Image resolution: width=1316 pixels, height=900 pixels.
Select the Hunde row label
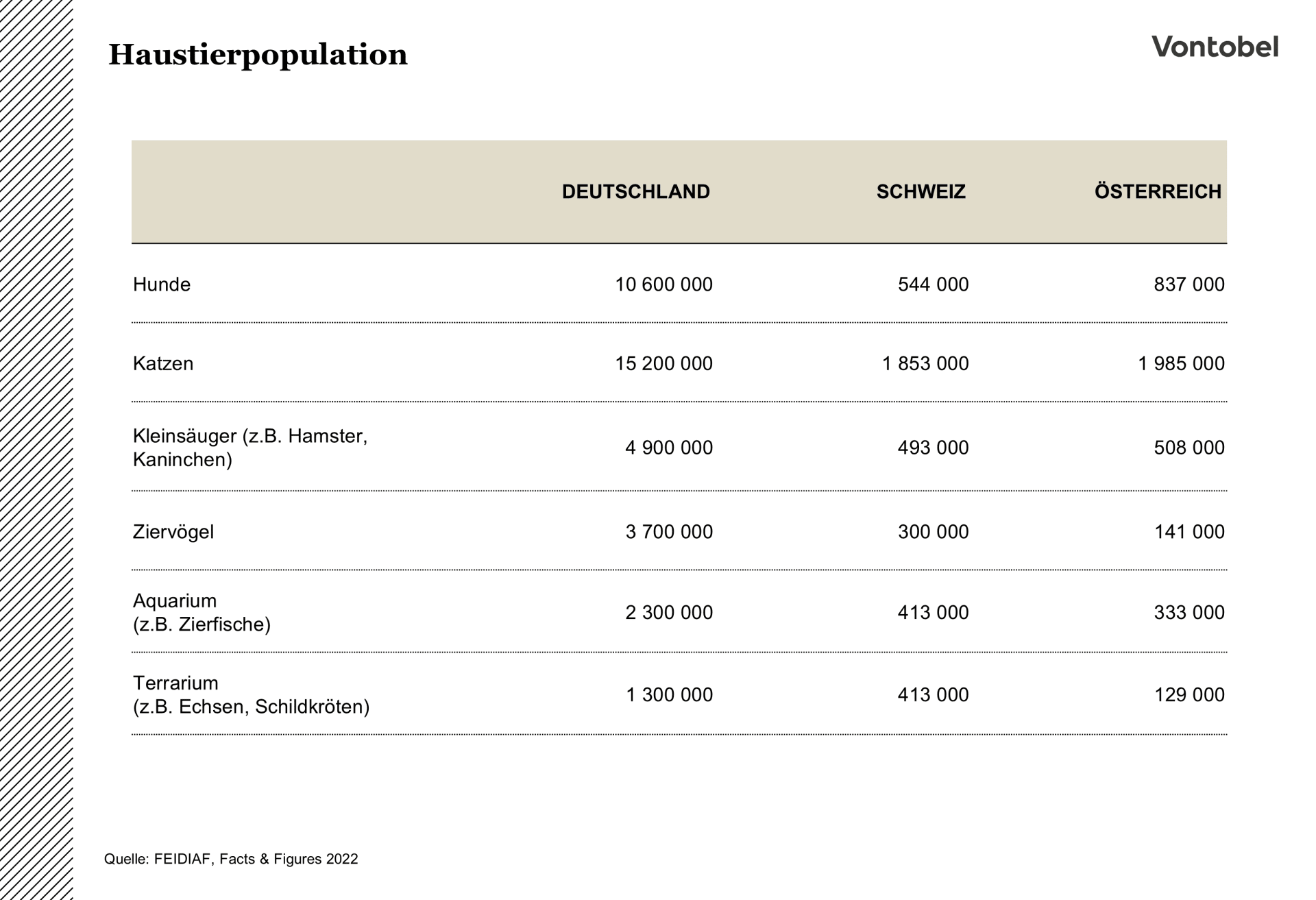pos(162,284)
